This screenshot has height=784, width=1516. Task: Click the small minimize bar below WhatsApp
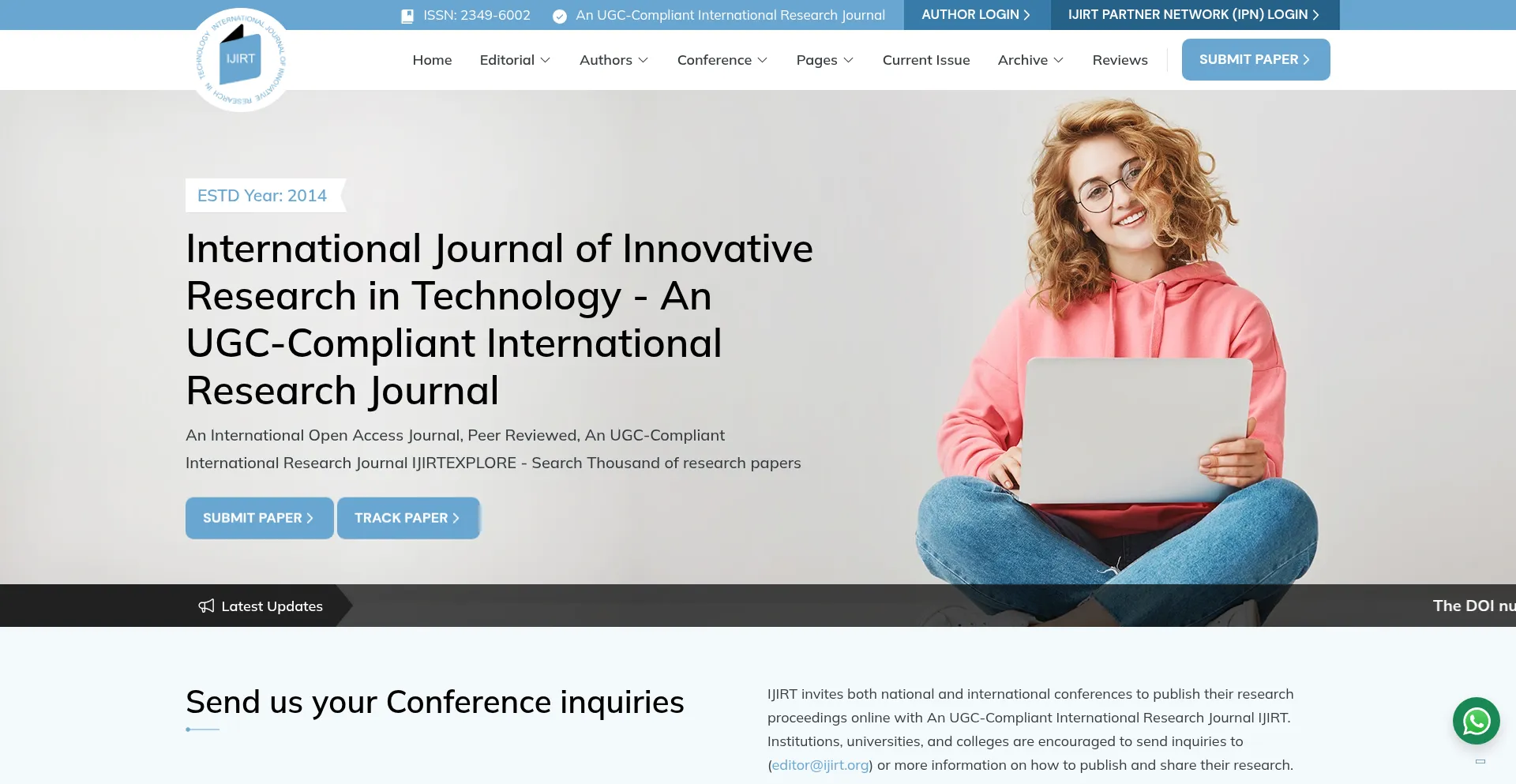(1480, 761)
